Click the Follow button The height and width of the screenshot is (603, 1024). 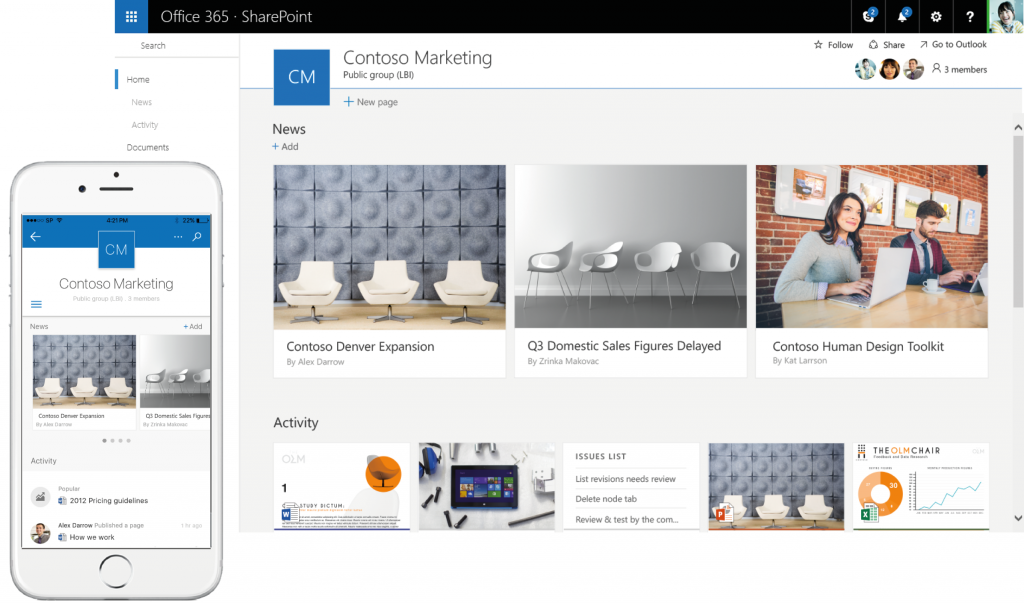(x=833, y=44)
